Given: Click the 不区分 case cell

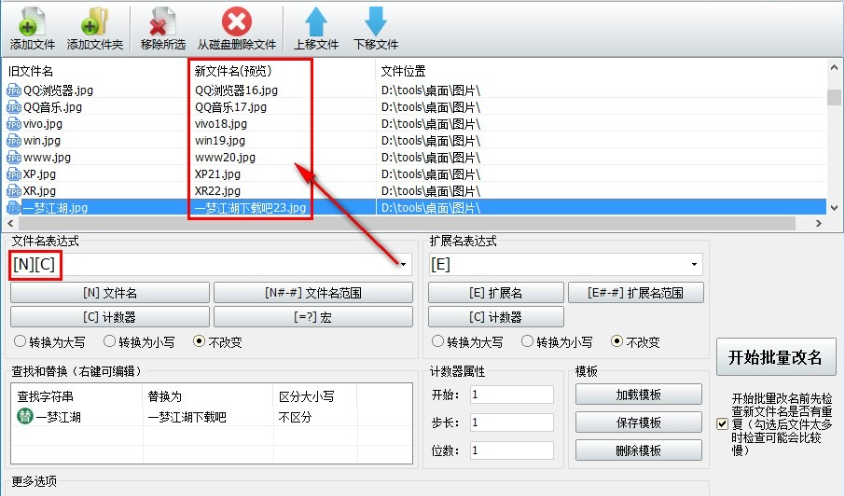Looking at the screenshot, I should (295, 417).
